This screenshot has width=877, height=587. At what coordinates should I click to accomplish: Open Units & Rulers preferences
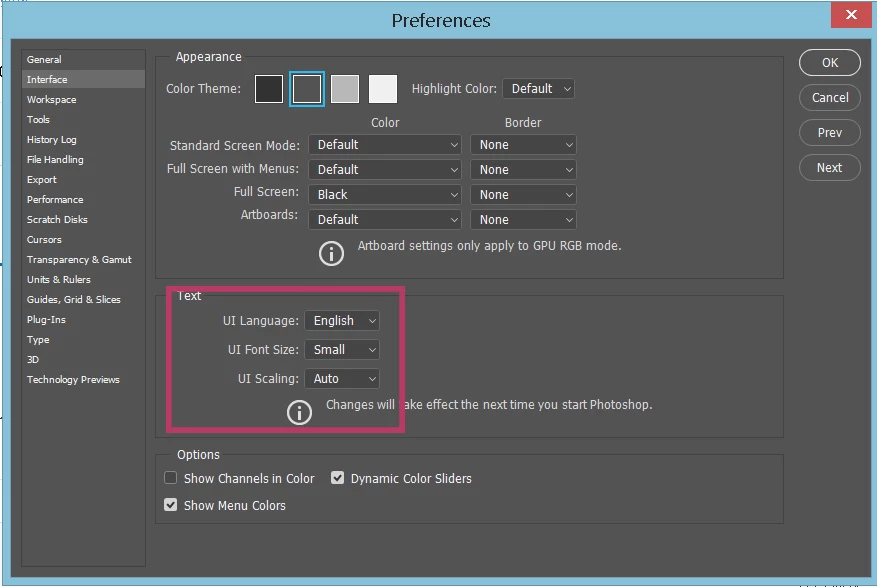tap(83, 280)
